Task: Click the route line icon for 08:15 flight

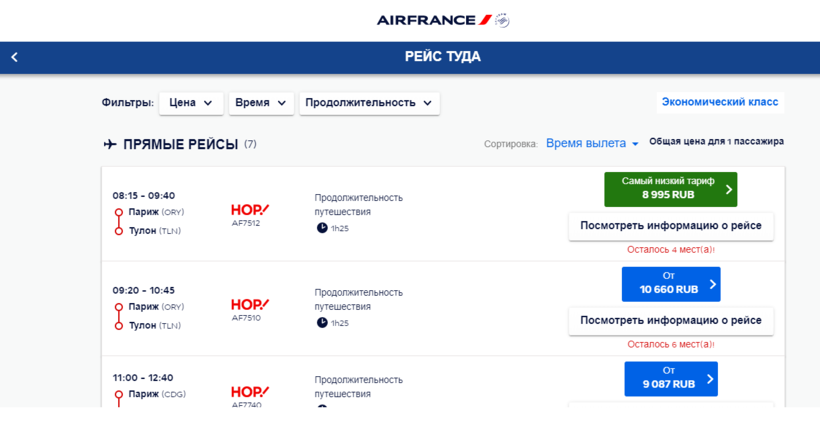Action: tap(119, 221)
